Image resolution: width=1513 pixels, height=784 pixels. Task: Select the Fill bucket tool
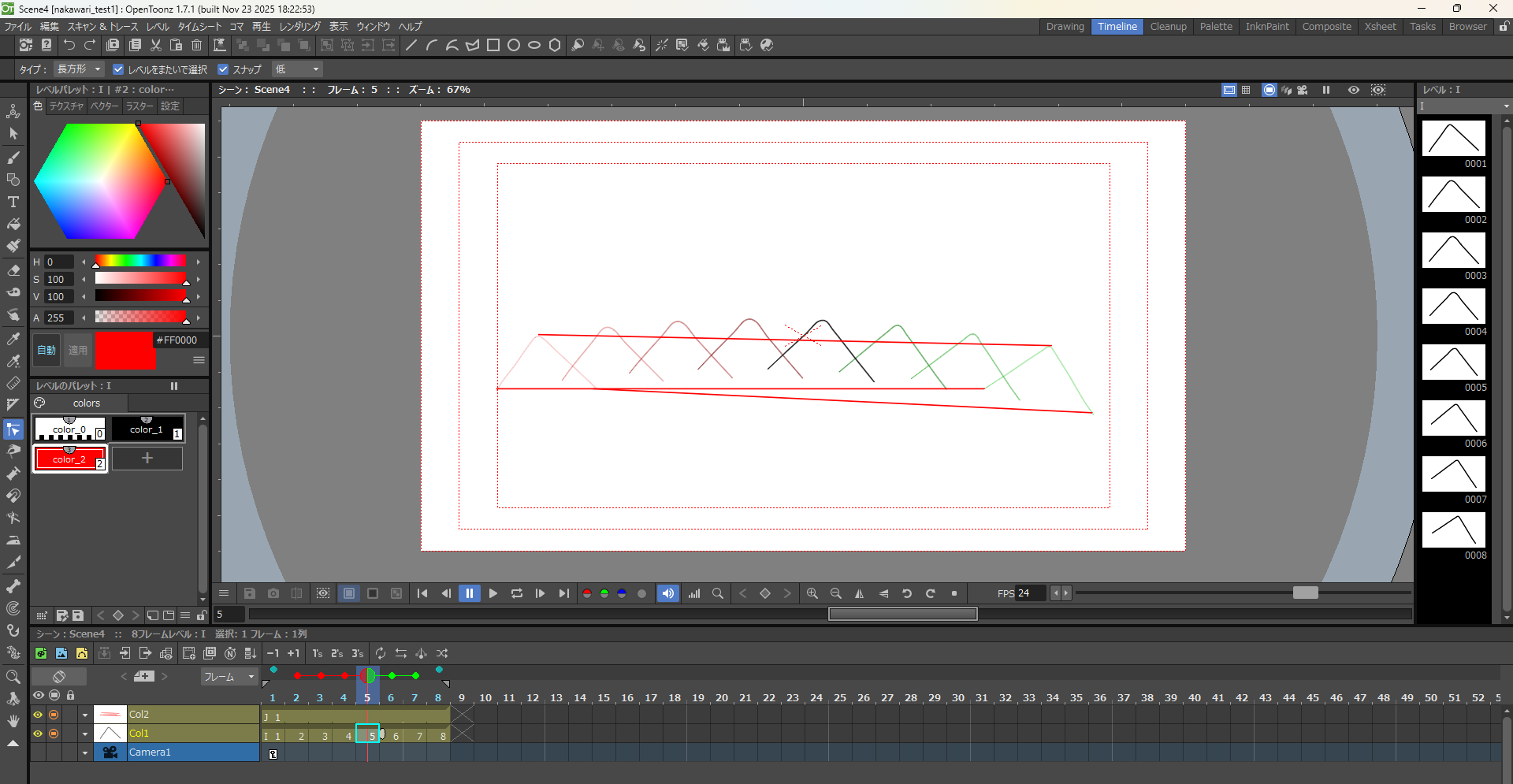(x=13, y=225)
